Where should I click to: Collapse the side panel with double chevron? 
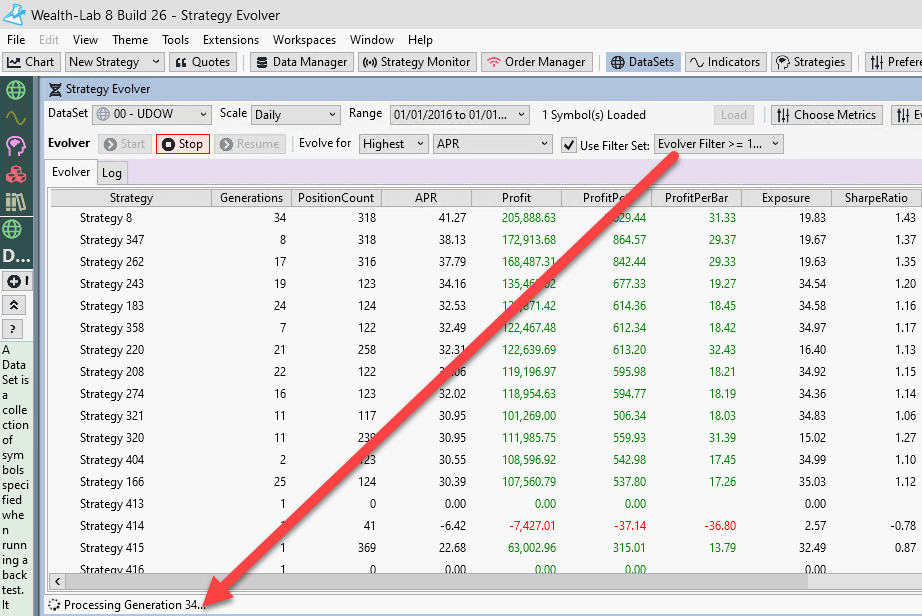(14, 305)
